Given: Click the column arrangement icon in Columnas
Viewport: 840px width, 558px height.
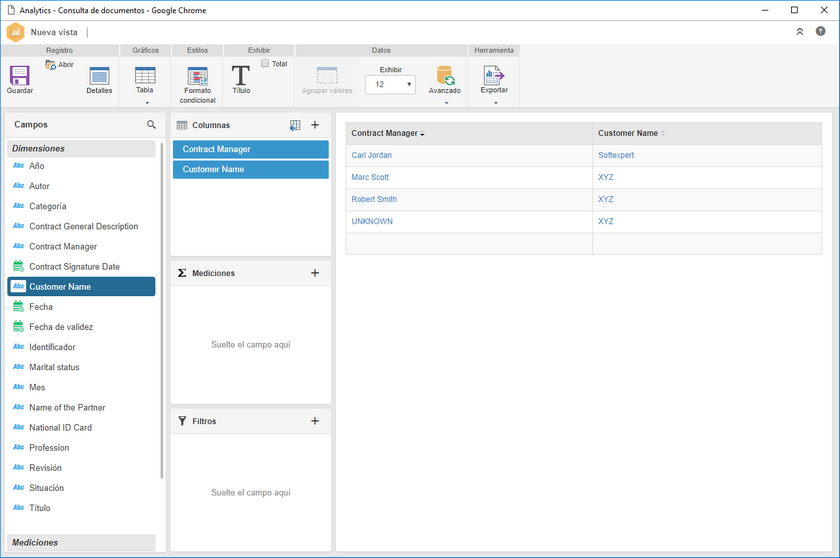Looking at the screenshot, I should (x=295, y=125).
